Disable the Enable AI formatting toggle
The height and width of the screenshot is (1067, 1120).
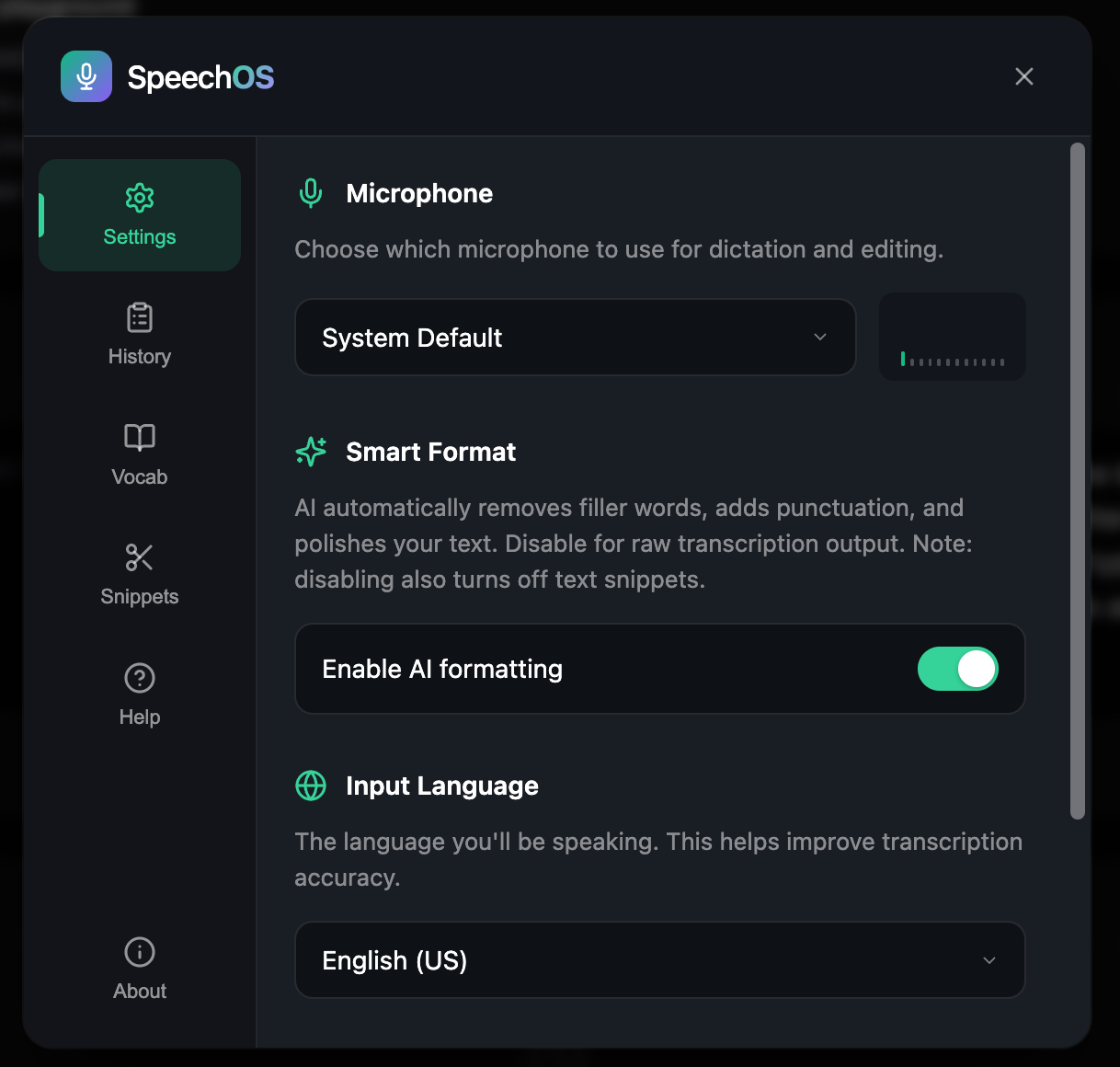click(957, 669)
